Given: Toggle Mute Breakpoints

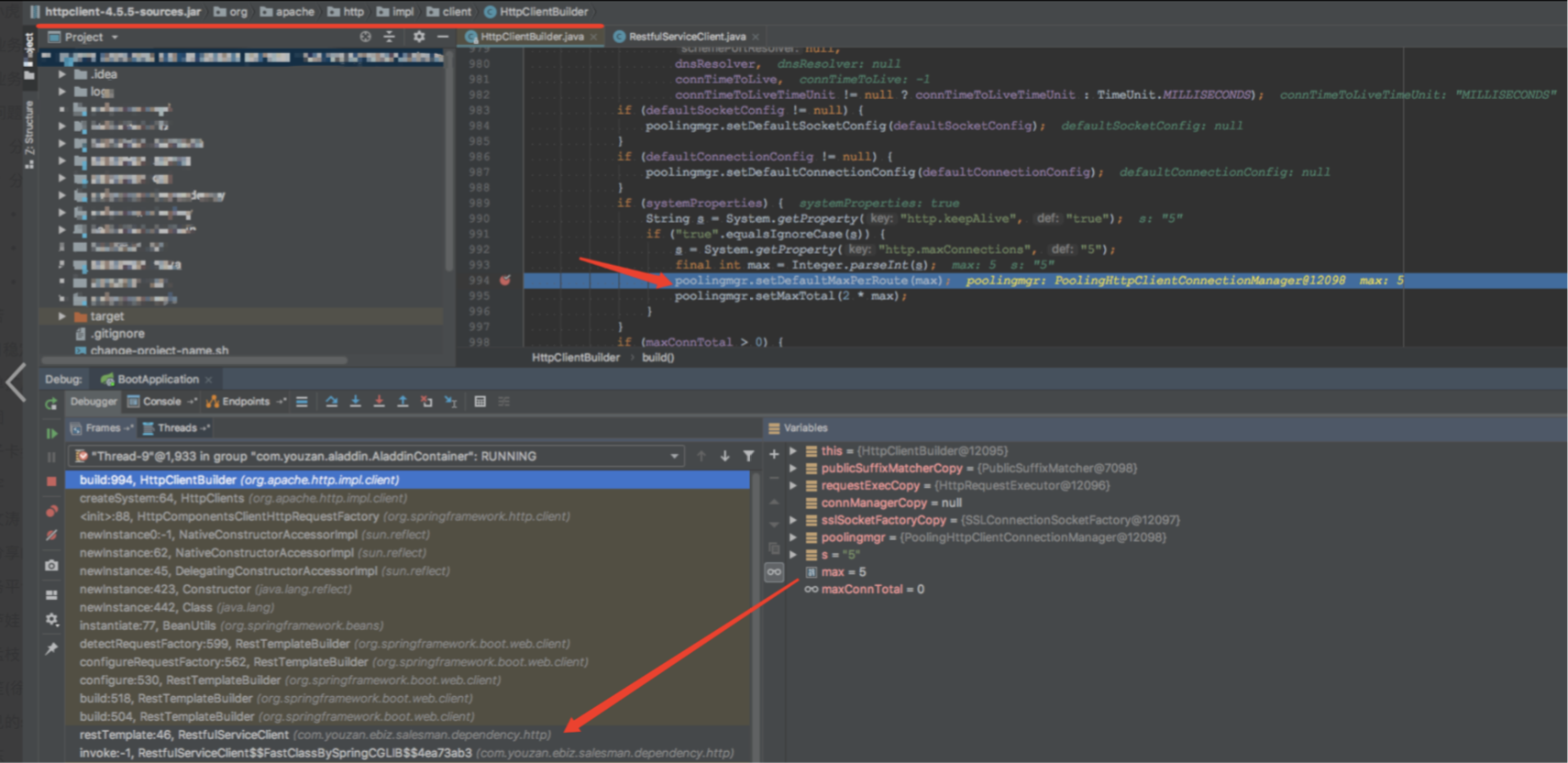Looking at the screenshot, I should click(x=51, y=535).
